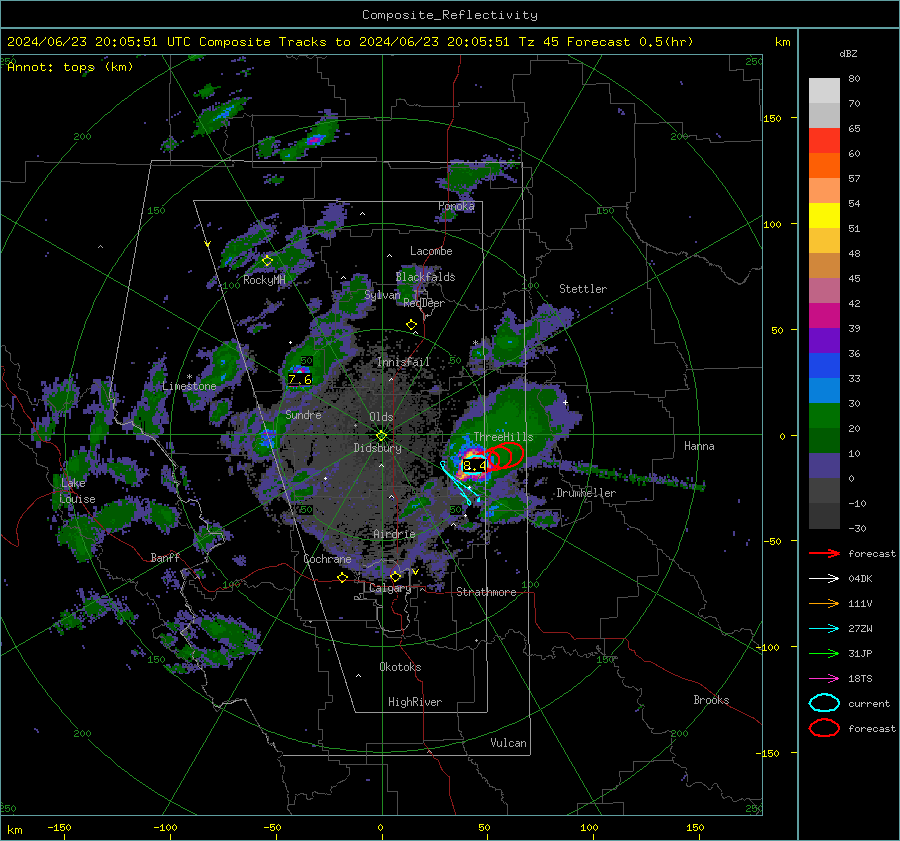Select the cyan 27ZW arrow legend entry
The image size is (900, 841).
point(824,629)
